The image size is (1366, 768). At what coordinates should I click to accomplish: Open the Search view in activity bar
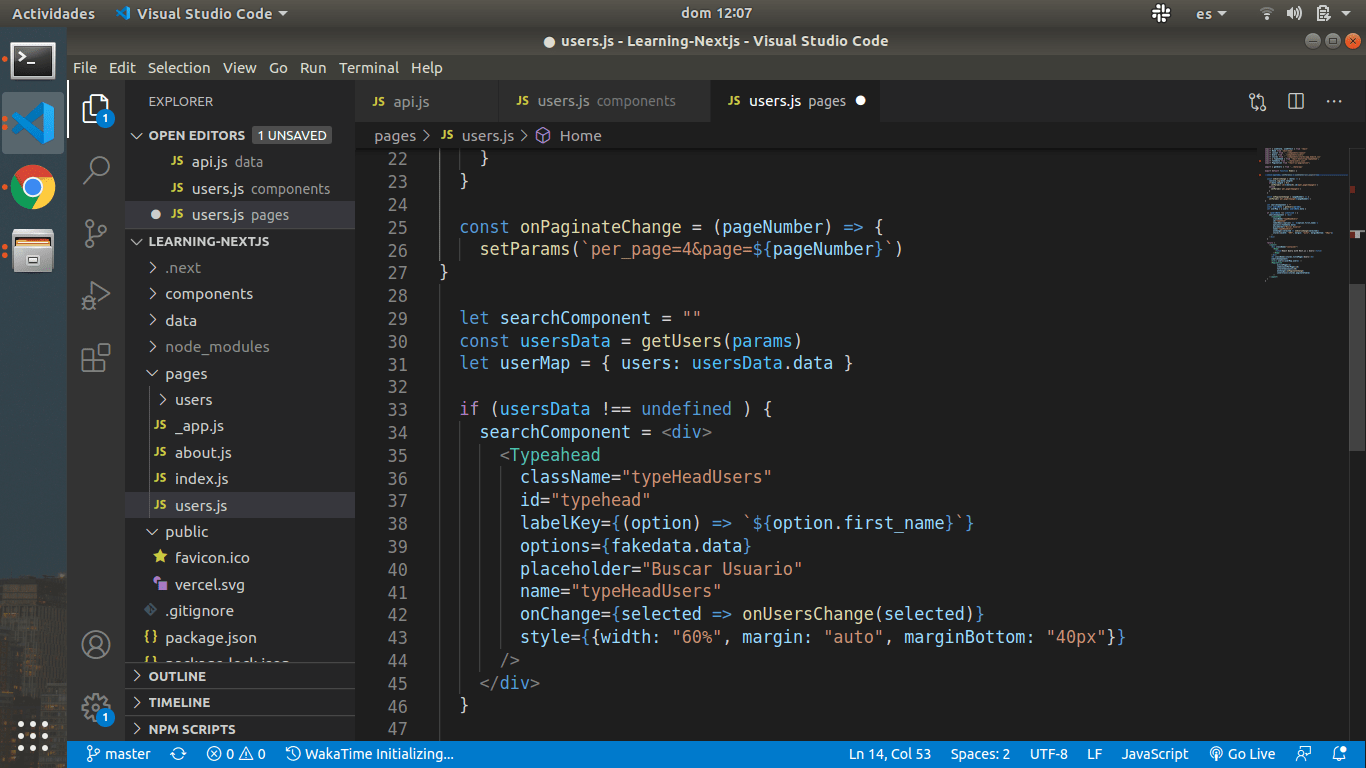coord(96,170)
